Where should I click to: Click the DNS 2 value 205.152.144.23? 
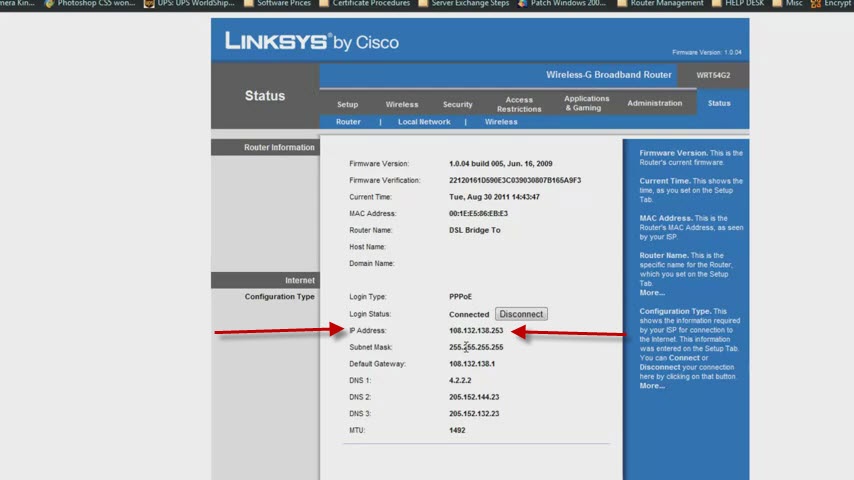tap(474, 397)
